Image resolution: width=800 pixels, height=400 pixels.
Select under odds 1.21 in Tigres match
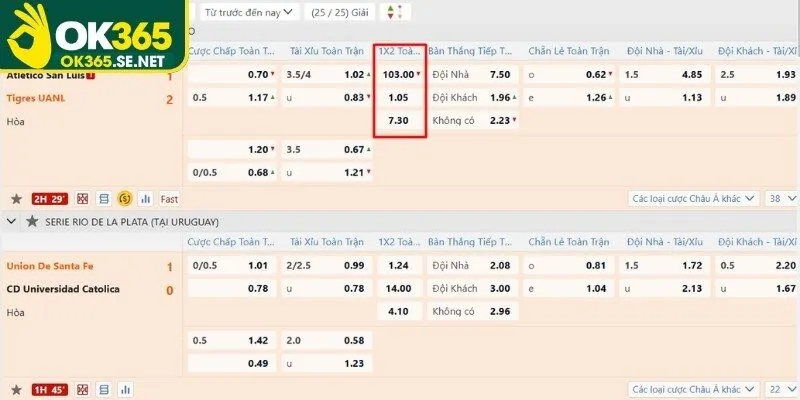[x=327, y=172]
